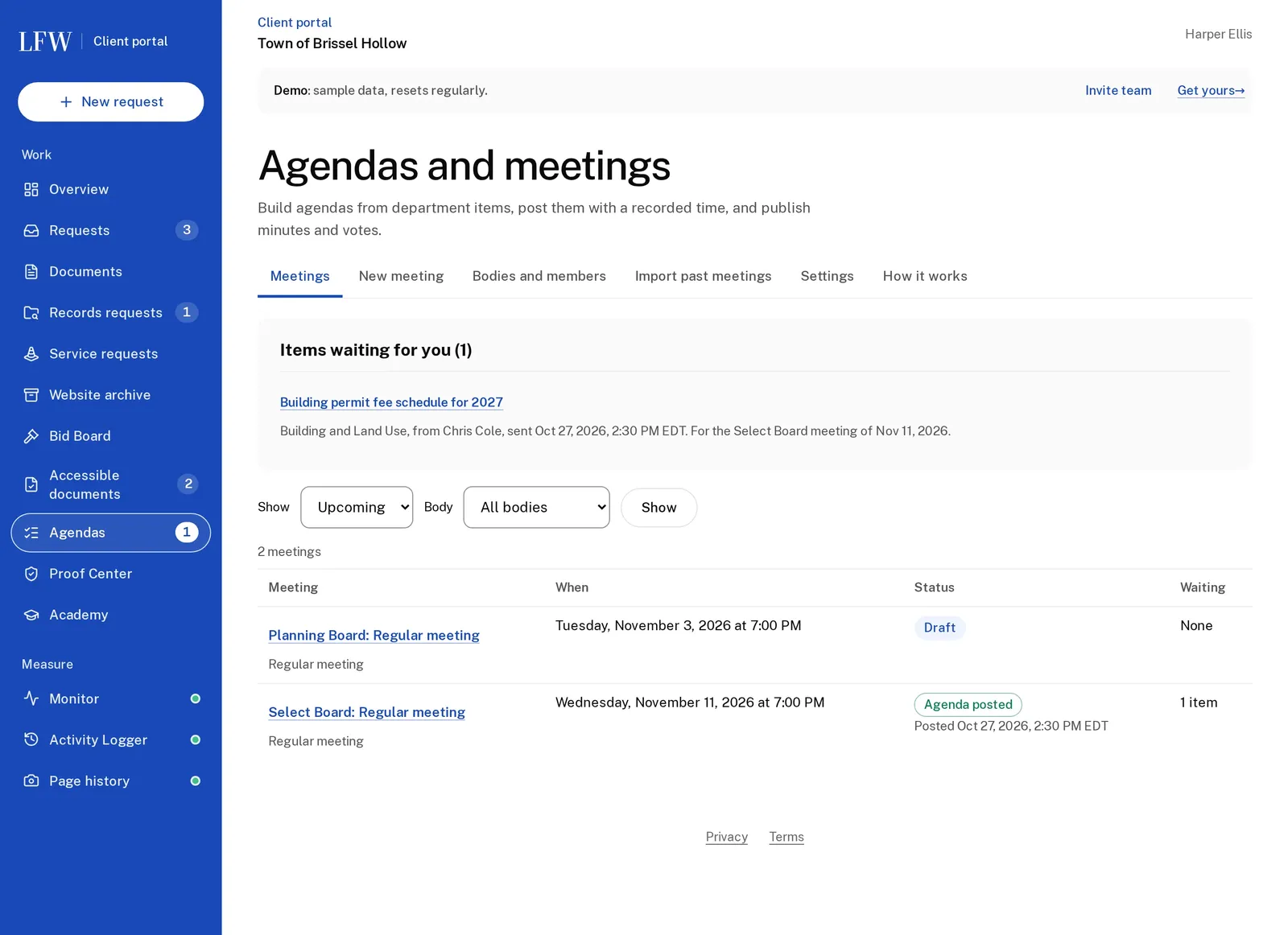This screenshot has height=935, width=1288.
Task: Click the Academy graduation cap icon
Action: point(31,615)
